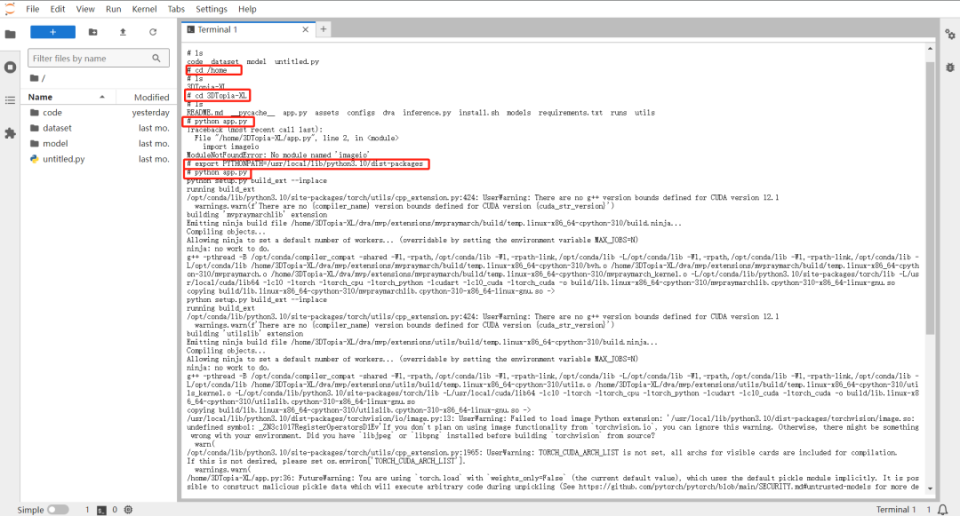
Task: Open a new launcher tab with the plus button
Action: pyautogui.click(x=323, y=29)
